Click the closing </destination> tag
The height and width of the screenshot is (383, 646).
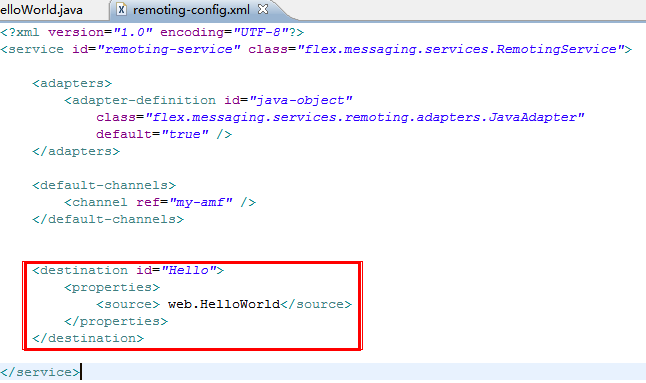tap(88, 338)
